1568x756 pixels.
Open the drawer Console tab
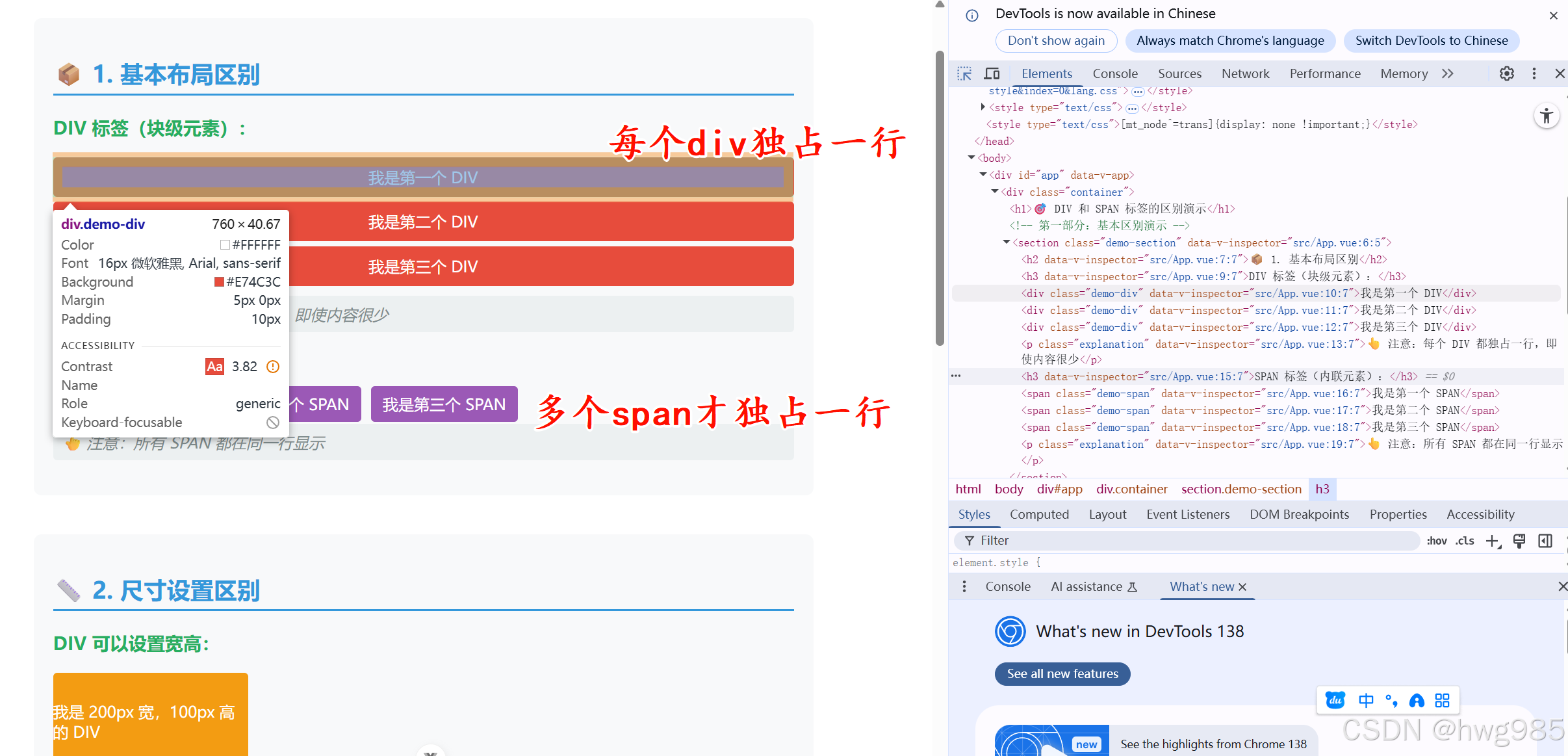[x=1008, y=586]
